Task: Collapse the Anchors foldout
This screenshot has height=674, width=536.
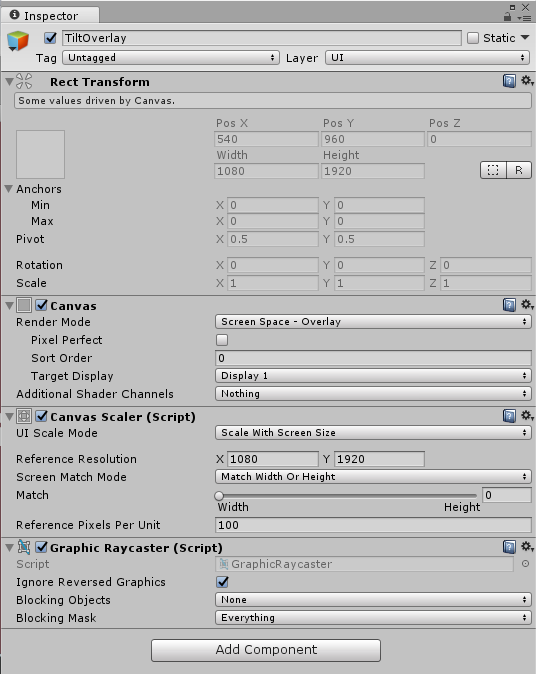Action: [x=8, y=189]
